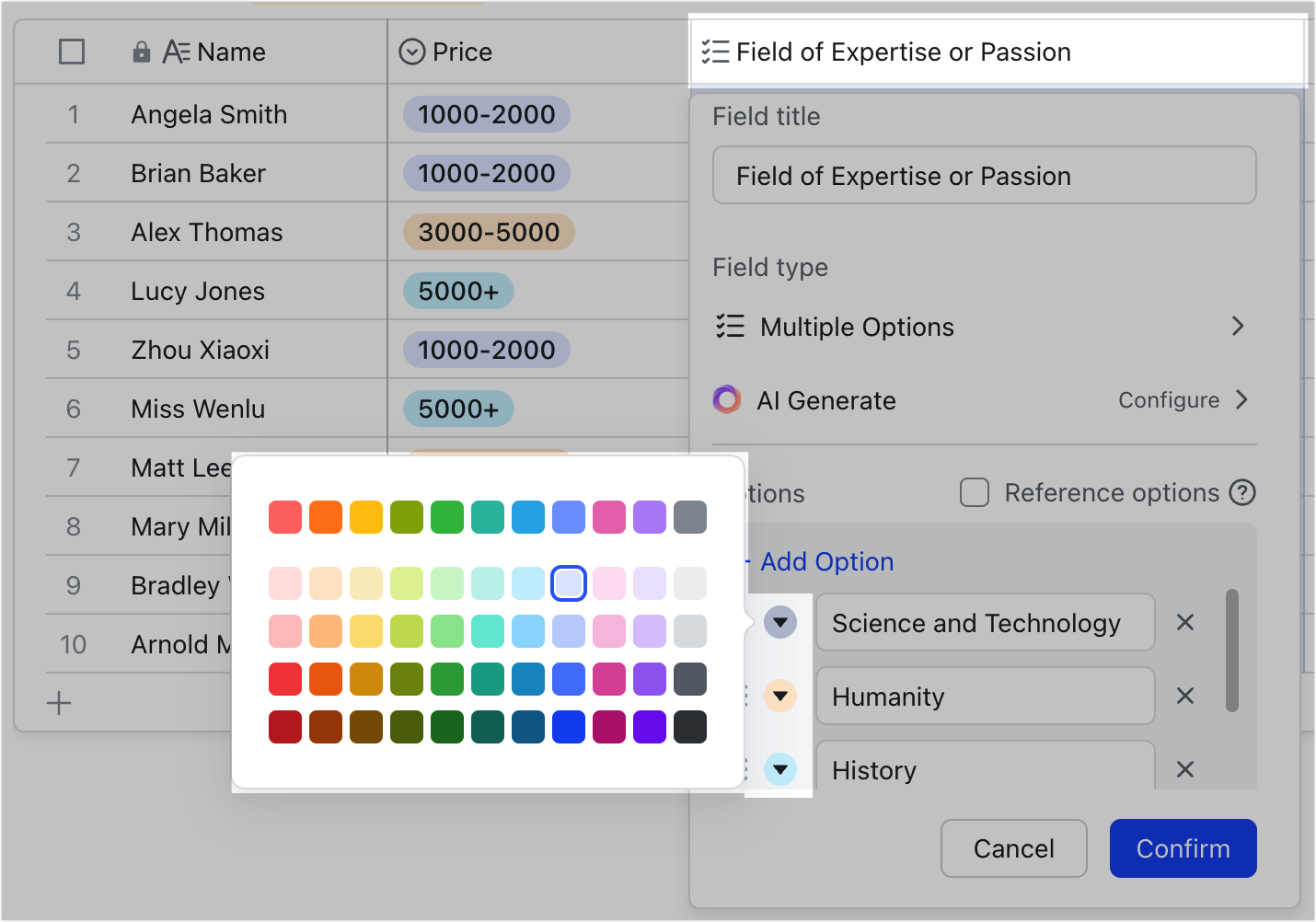
Task: Click the multi-select icon in the column header
Action: pos(715,52)
